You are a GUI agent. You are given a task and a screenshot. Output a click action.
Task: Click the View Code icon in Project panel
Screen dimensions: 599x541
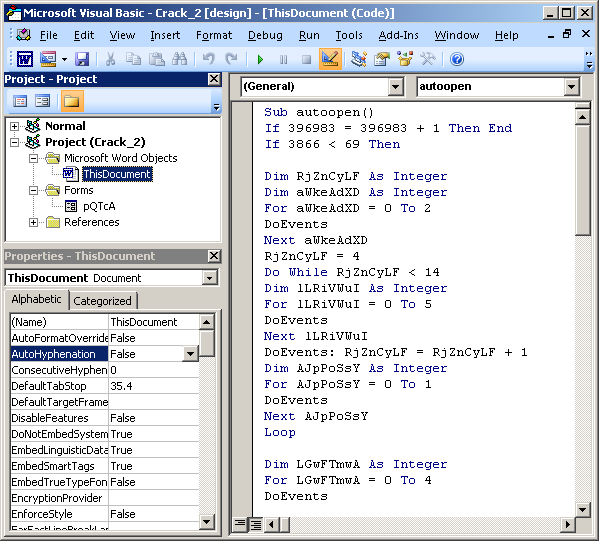point(20,101)
